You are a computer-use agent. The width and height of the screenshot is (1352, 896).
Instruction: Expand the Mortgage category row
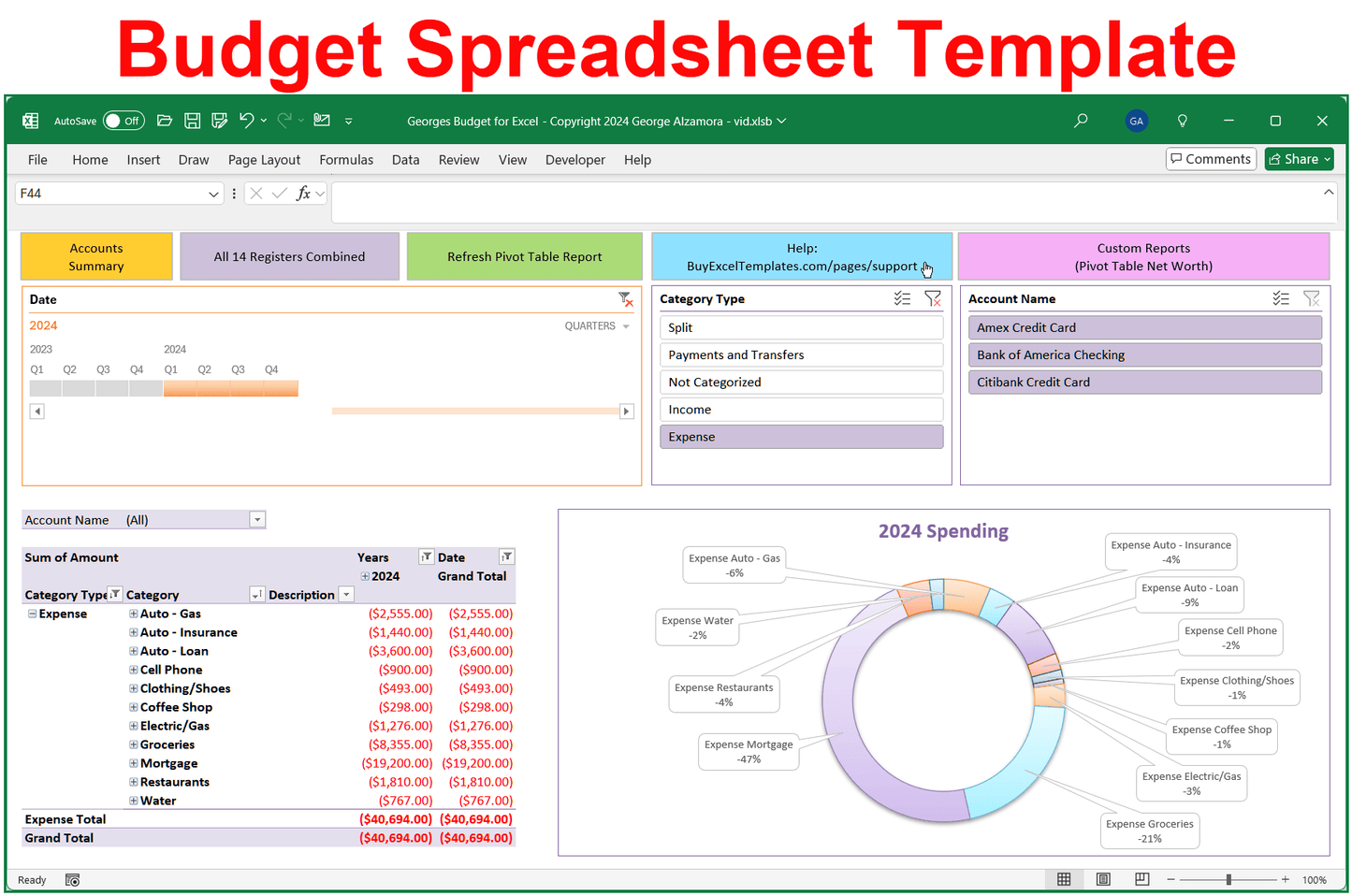point(133,763)
